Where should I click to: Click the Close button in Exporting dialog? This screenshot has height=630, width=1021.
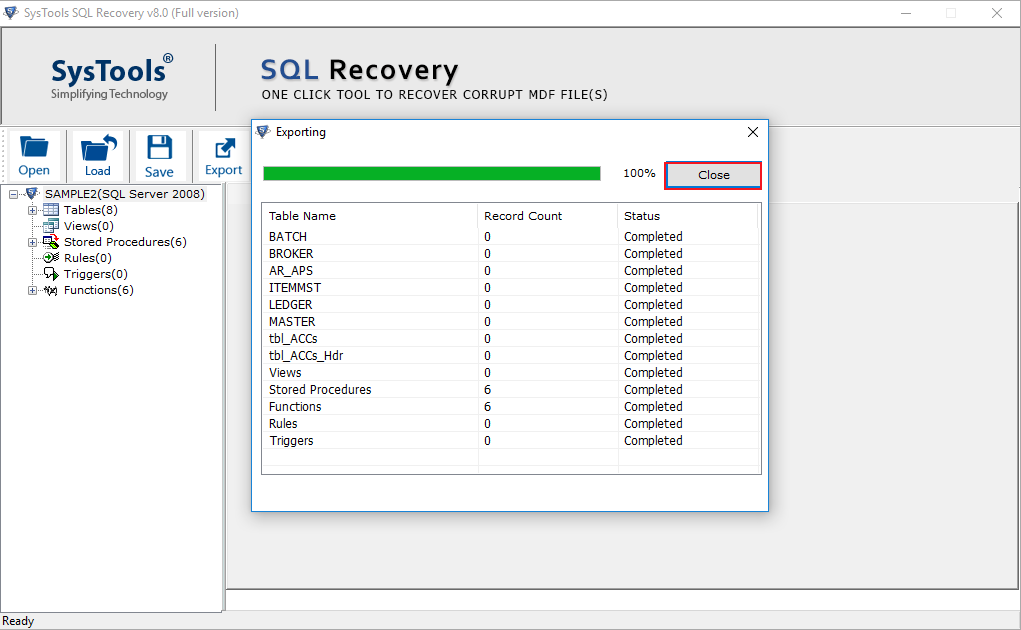click(x=713, y=175)
